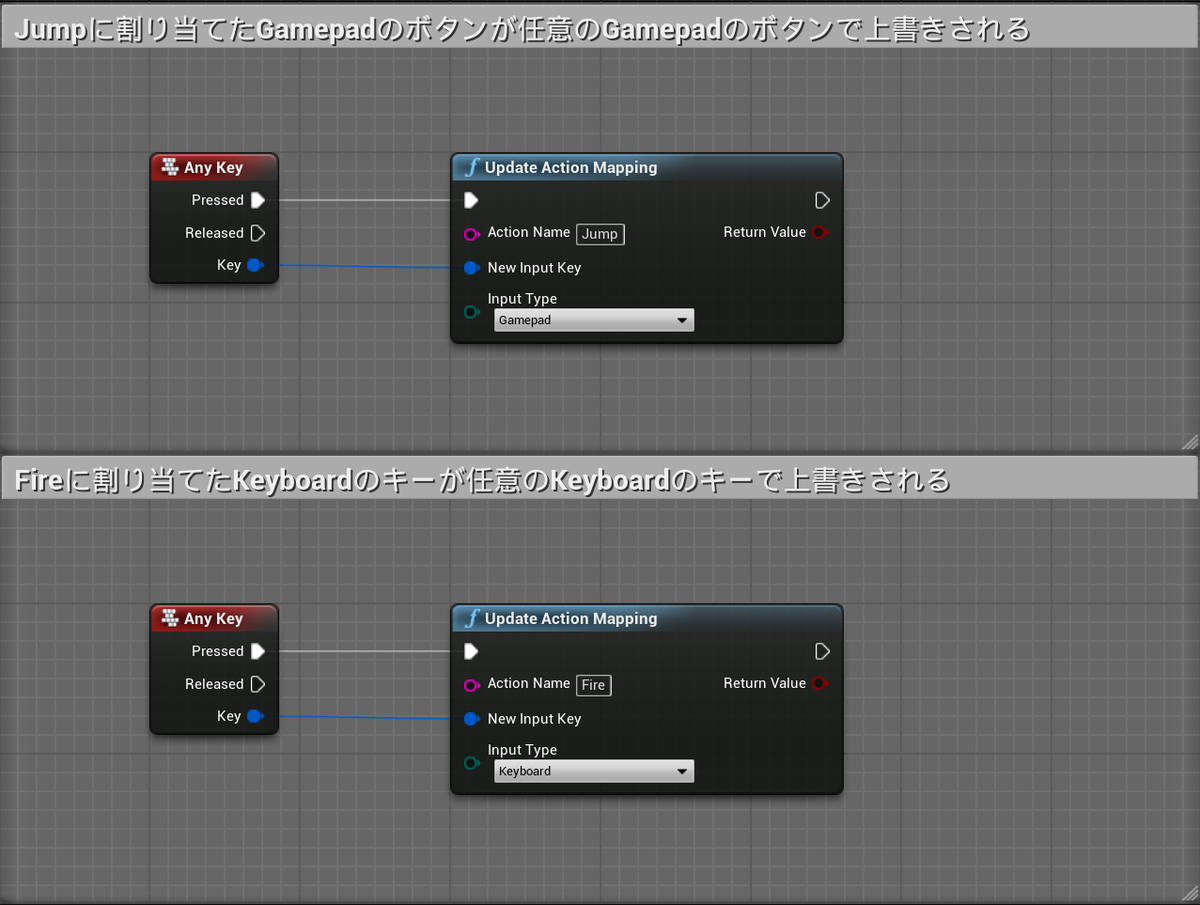Click the function icon on the Fire Update Action Mapping node
The image size is (1200, 905).
pos(472,619)
